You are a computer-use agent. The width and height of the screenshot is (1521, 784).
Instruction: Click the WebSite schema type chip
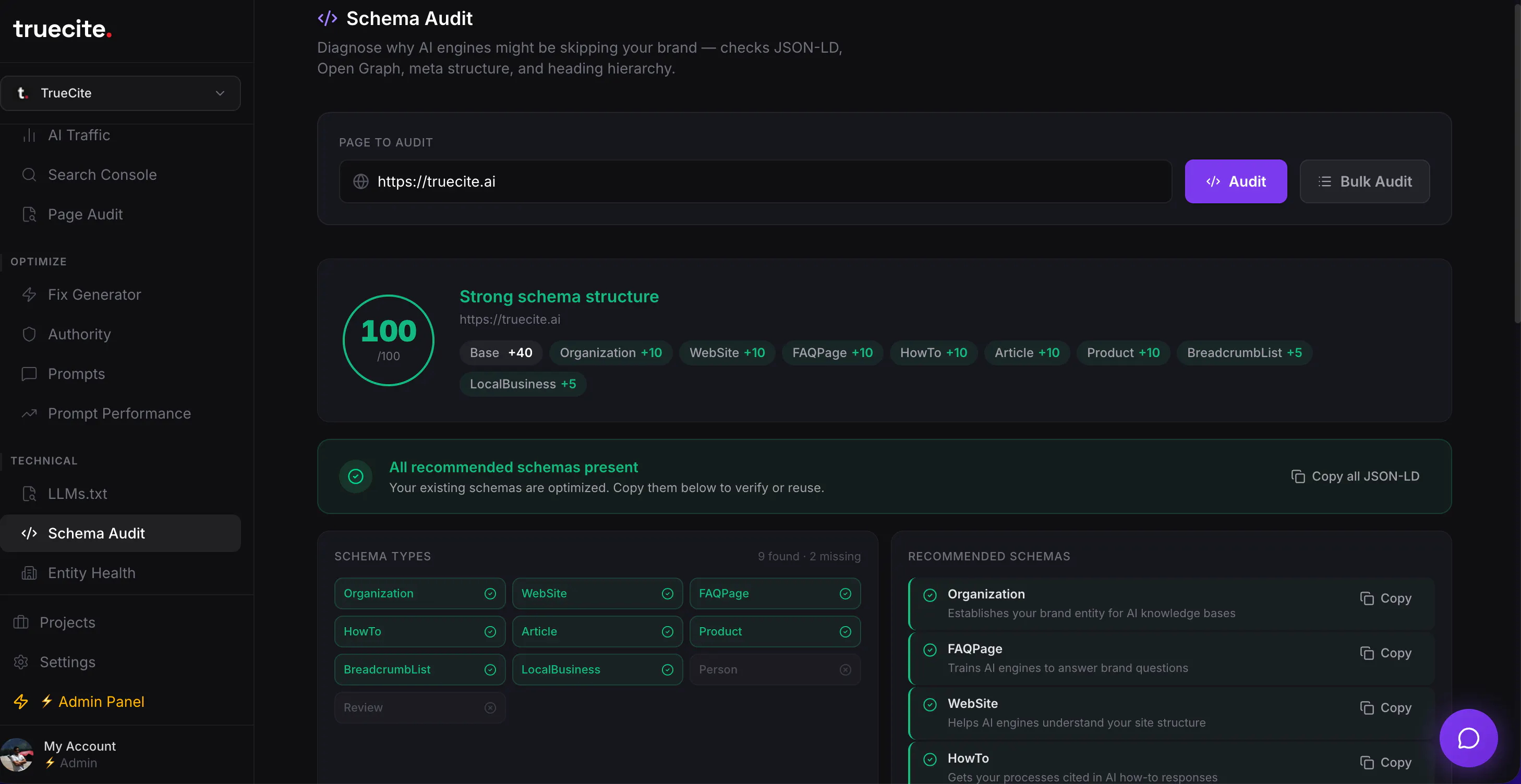pyautogui.click(x=598, y=593)
